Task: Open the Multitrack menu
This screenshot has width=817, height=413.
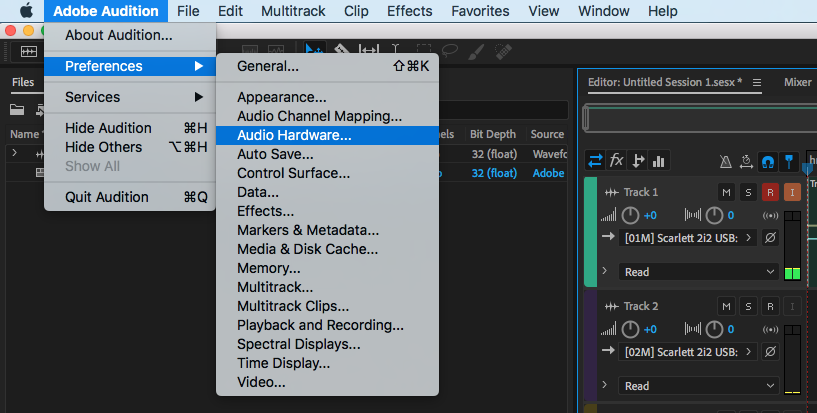Action: (293, 11)
